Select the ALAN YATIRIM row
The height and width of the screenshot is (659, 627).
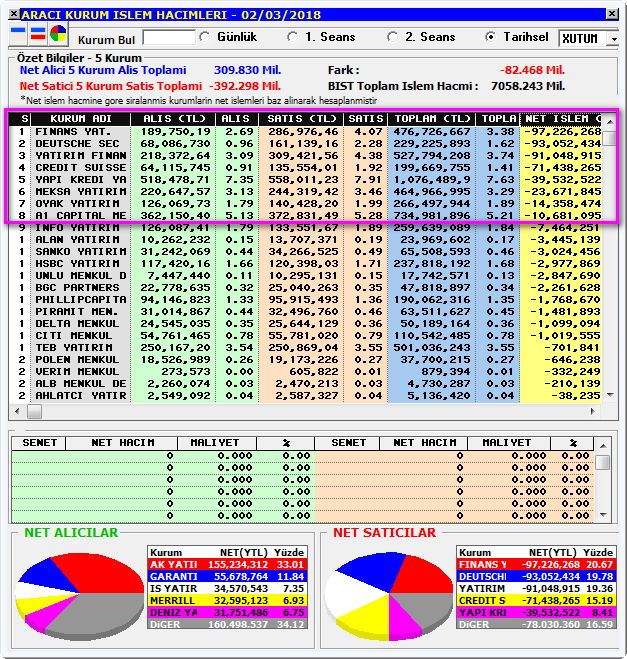(306, 240)
